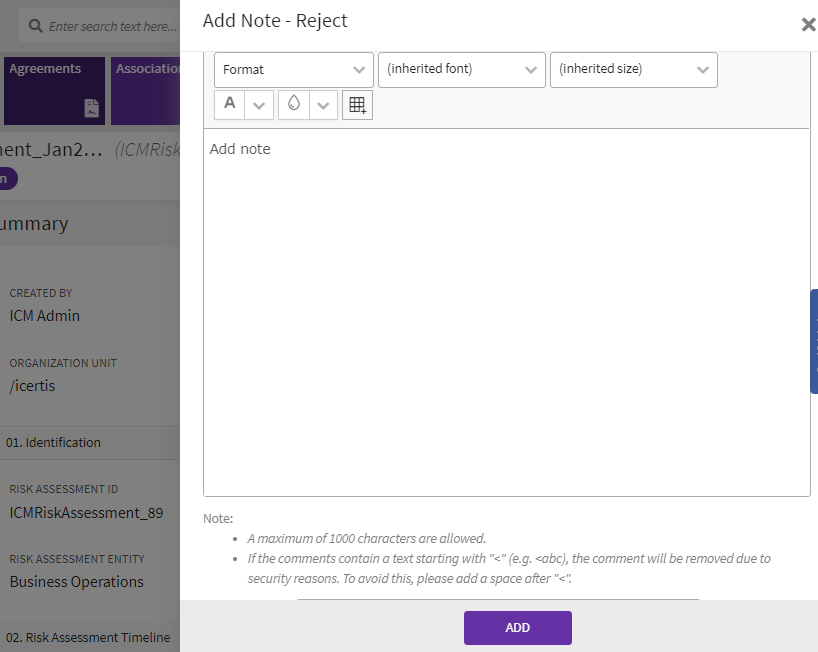Click the font color 'A' icon
The height and width of the screenshot is (652, 818).
click(x=230, y=105)
